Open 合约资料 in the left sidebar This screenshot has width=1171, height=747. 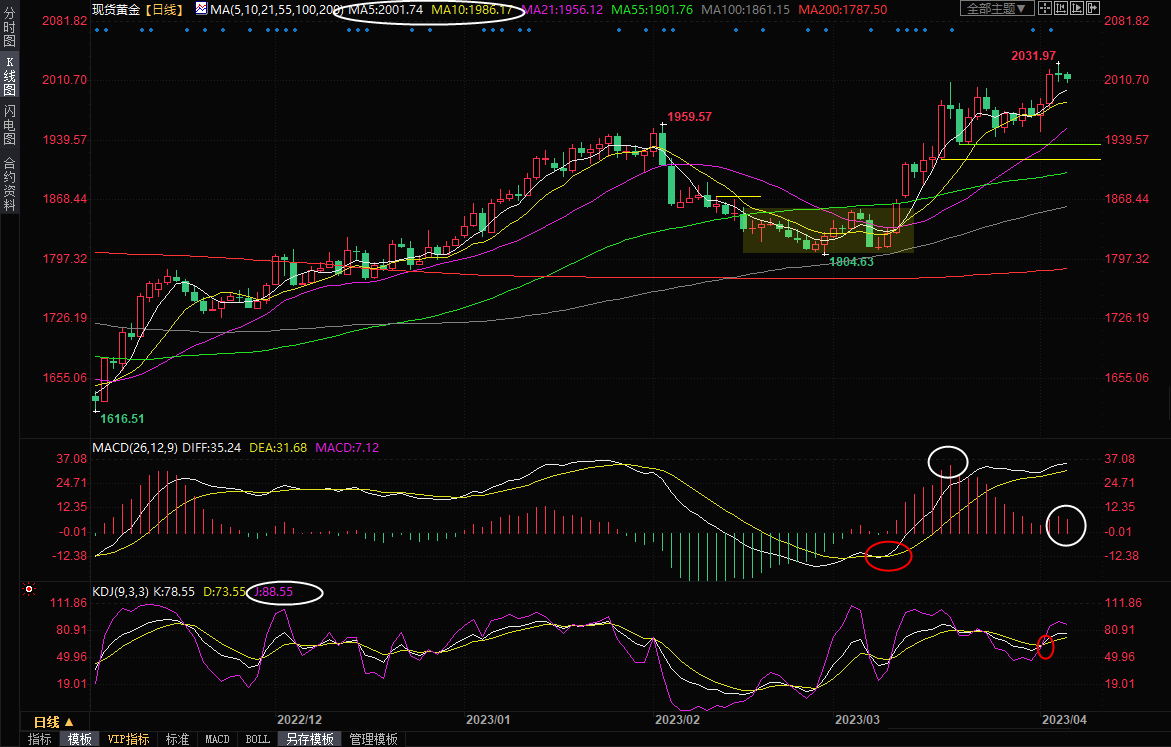(9, 183)
